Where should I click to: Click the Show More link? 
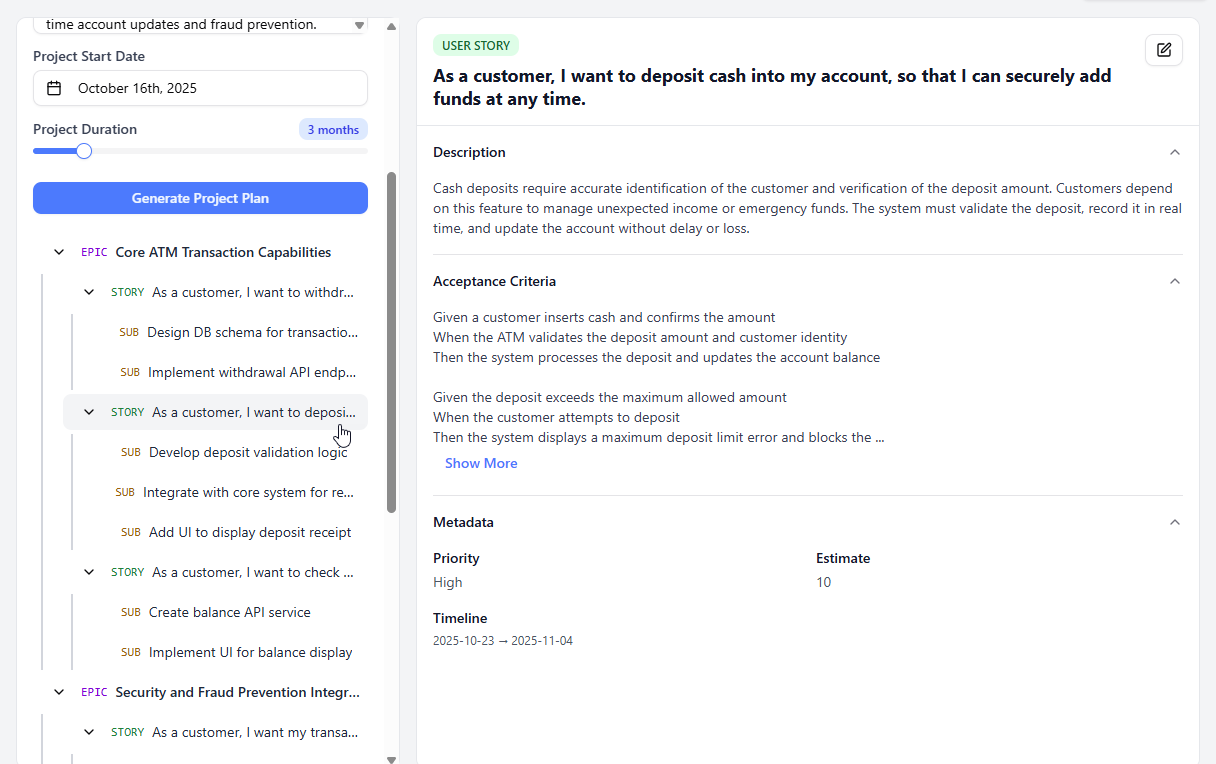click(481, 463)
